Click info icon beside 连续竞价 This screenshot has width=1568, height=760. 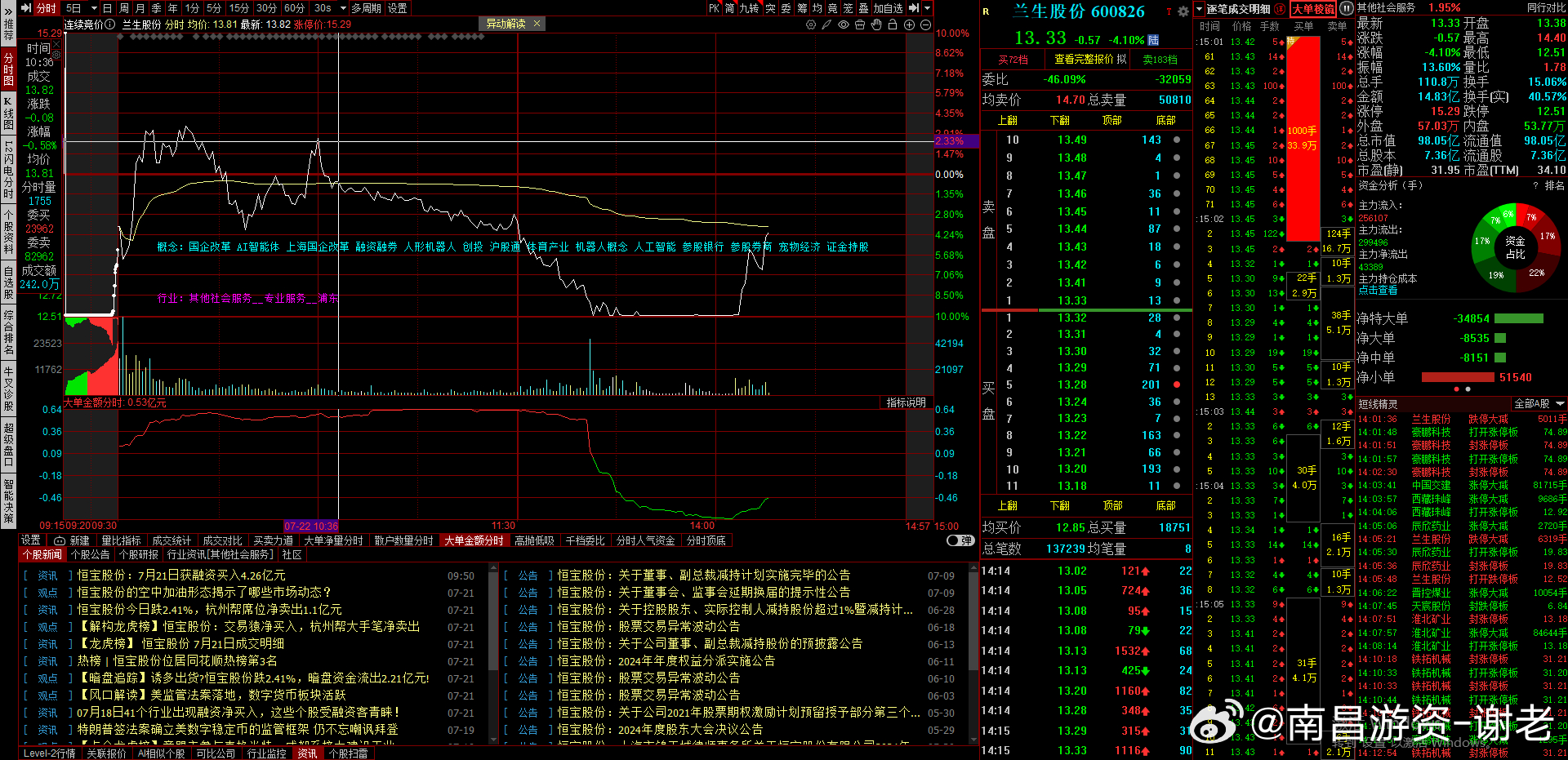(x=111, y=24)
